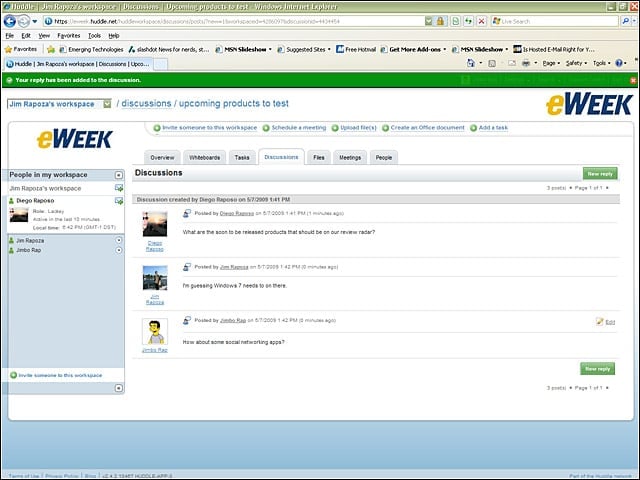Switch to the Tasks tab
The image size is (640, 480).
[x=242, y=158]
